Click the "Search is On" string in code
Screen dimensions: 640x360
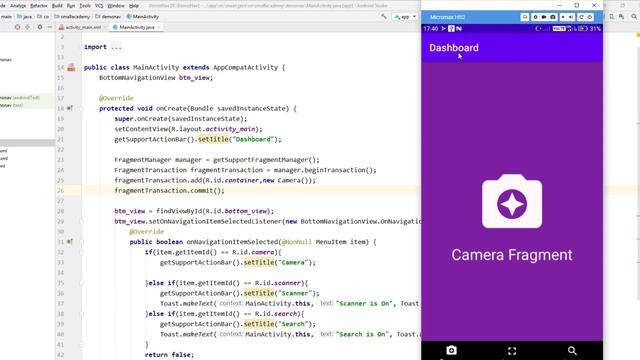(x=363, y=334)
